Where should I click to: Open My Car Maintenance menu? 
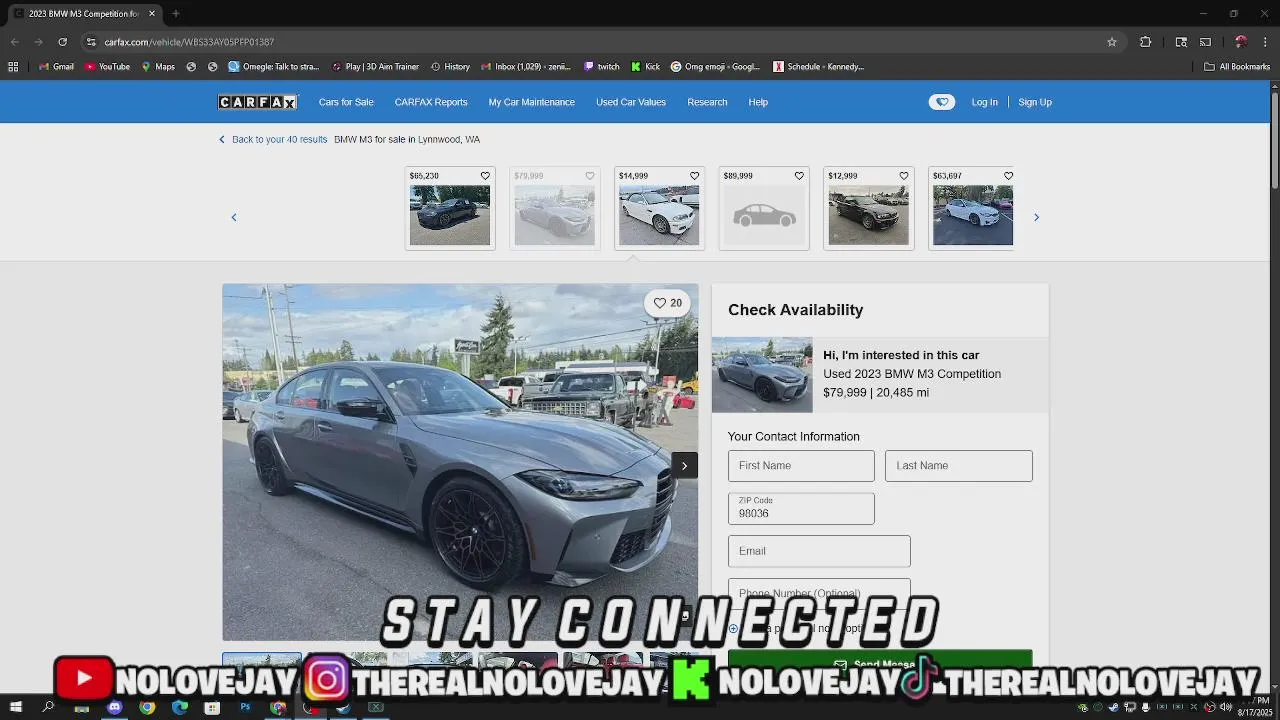532,102
